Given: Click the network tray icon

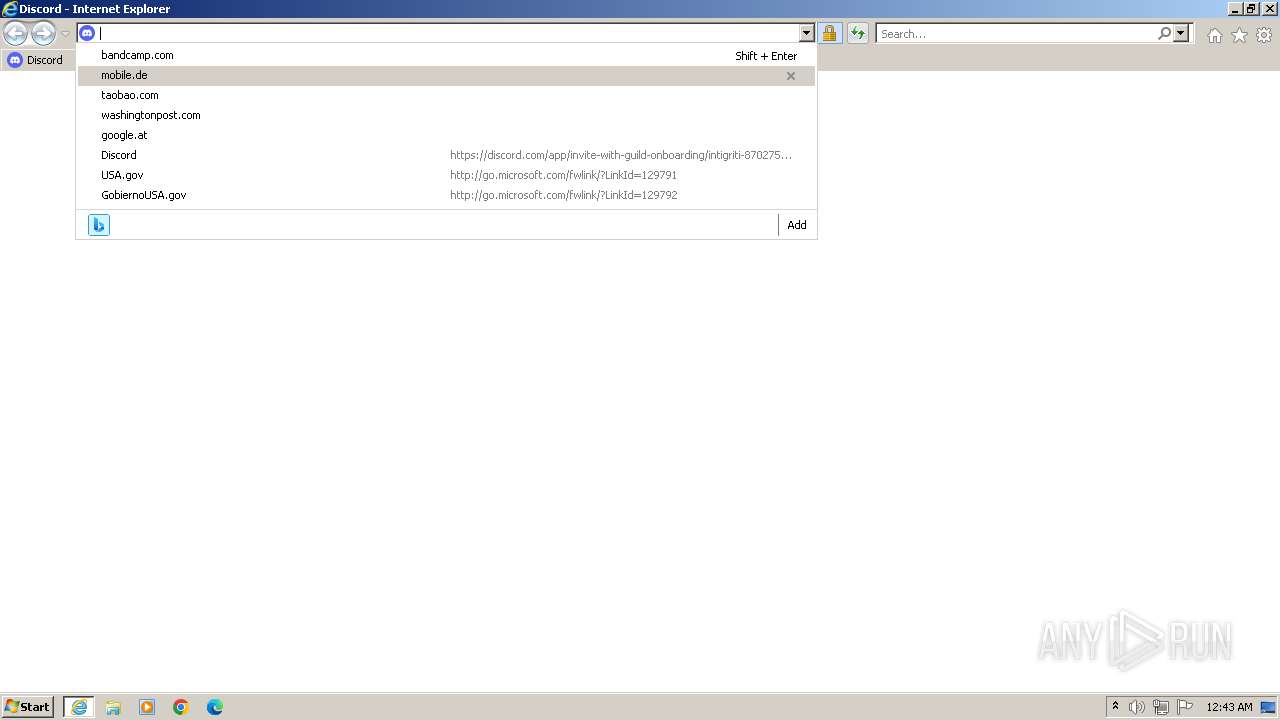Looking at the screenshot, I should click(x=1161, y=707).
